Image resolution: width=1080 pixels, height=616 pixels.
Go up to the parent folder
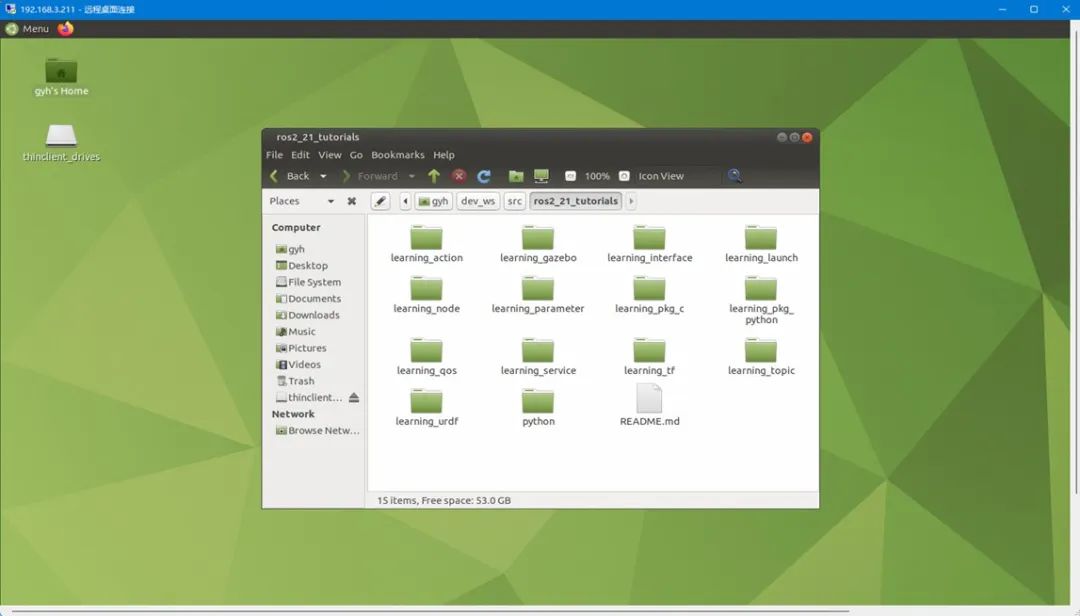434,176
